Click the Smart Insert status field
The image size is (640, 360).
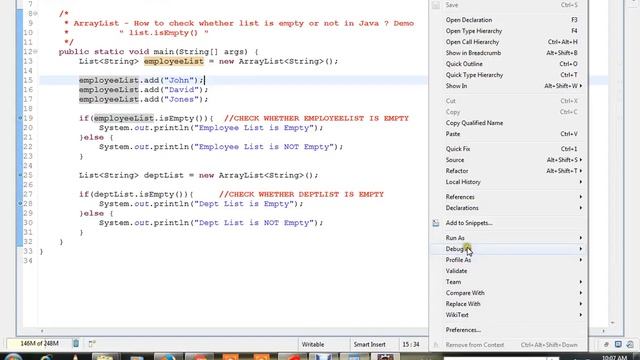coord(369,344)
